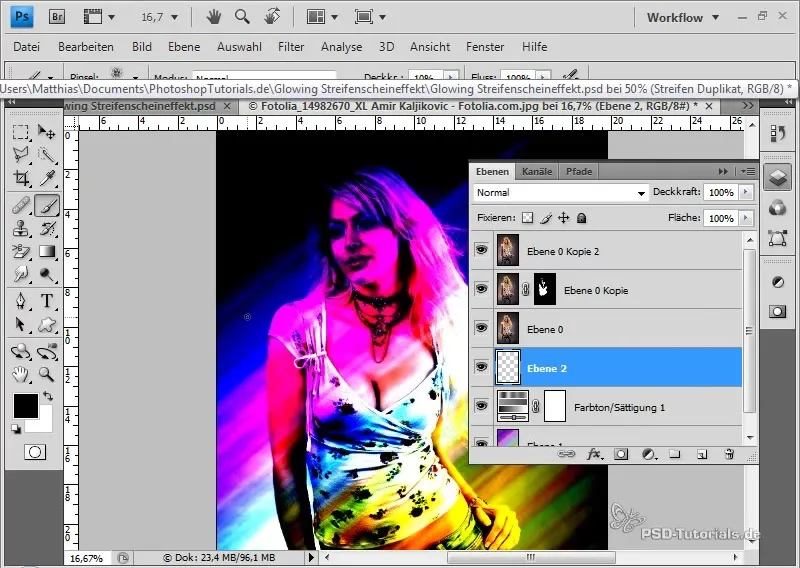Viewport: 800px width, 568px height.
Task: Select the Zoom tool in toolbox
Action: 47,375
